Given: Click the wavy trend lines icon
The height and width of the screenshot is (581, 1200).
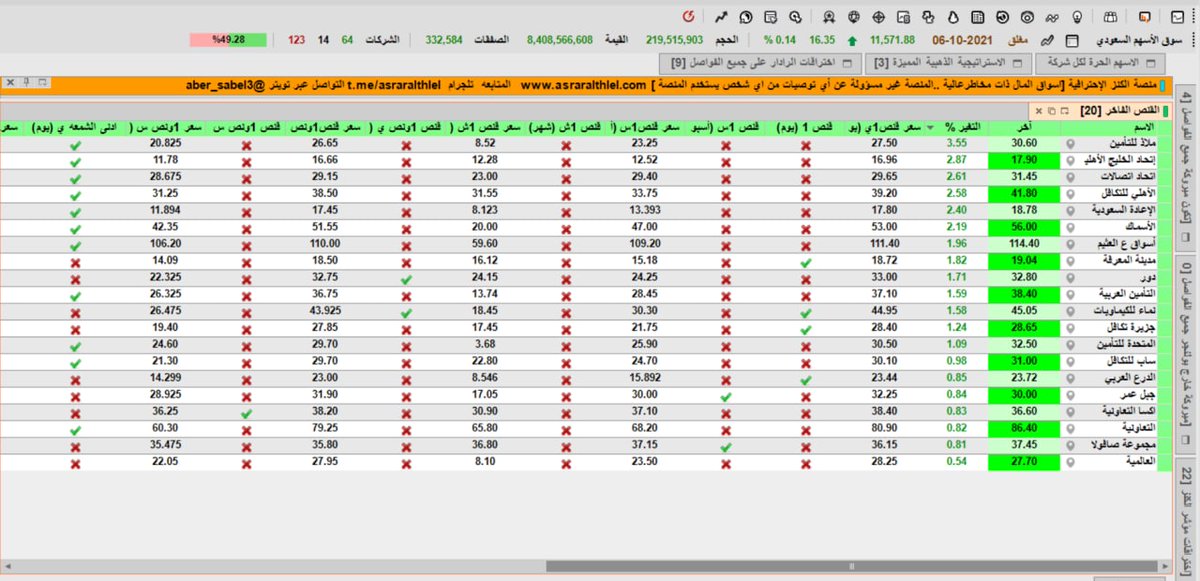Looking at the screenshot, I should tap(1052, 17).
